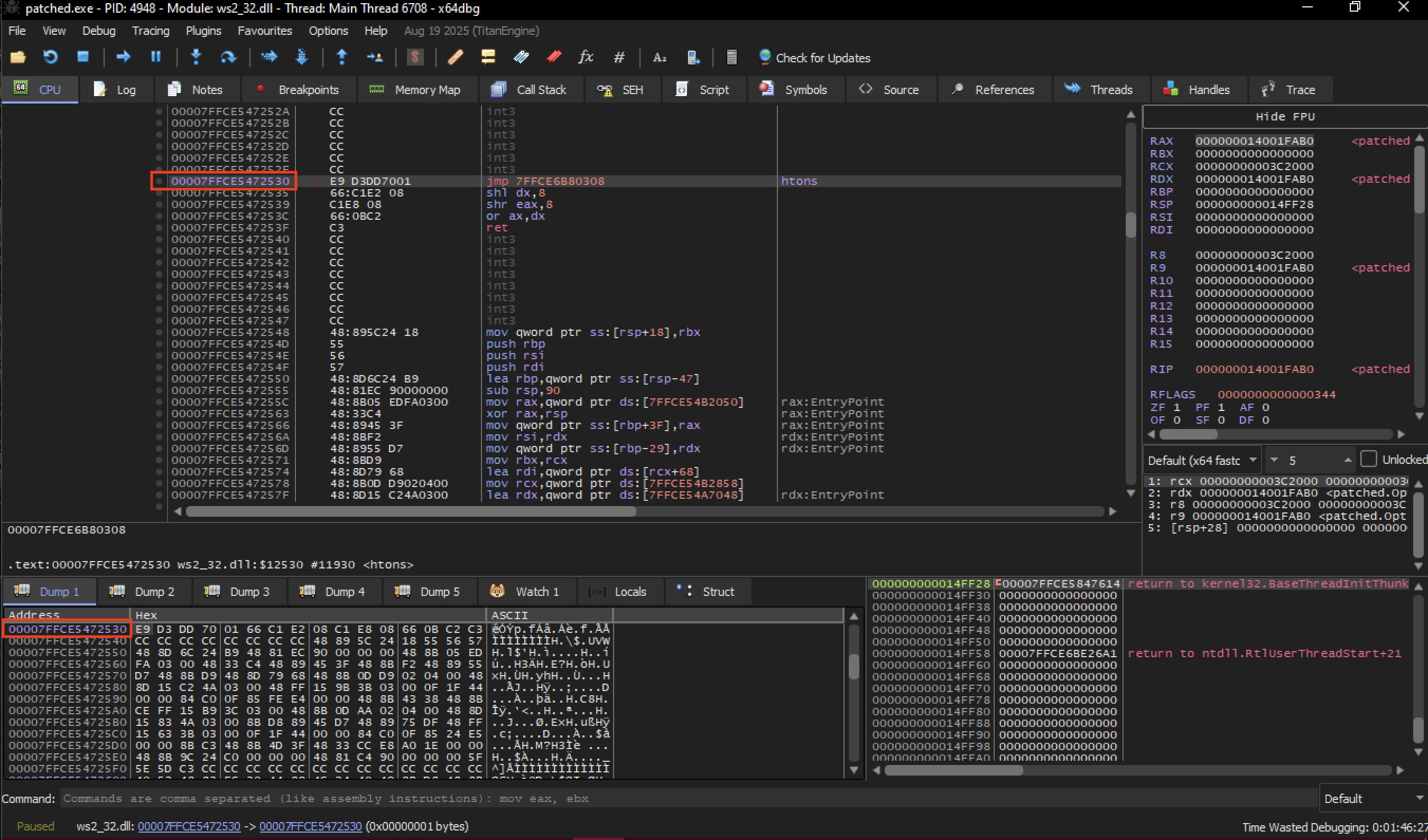The width and height of the screenshot is (1428, 840).
Task: Open Bookmarks with the red icon
Action: click(x=554, y=57)
